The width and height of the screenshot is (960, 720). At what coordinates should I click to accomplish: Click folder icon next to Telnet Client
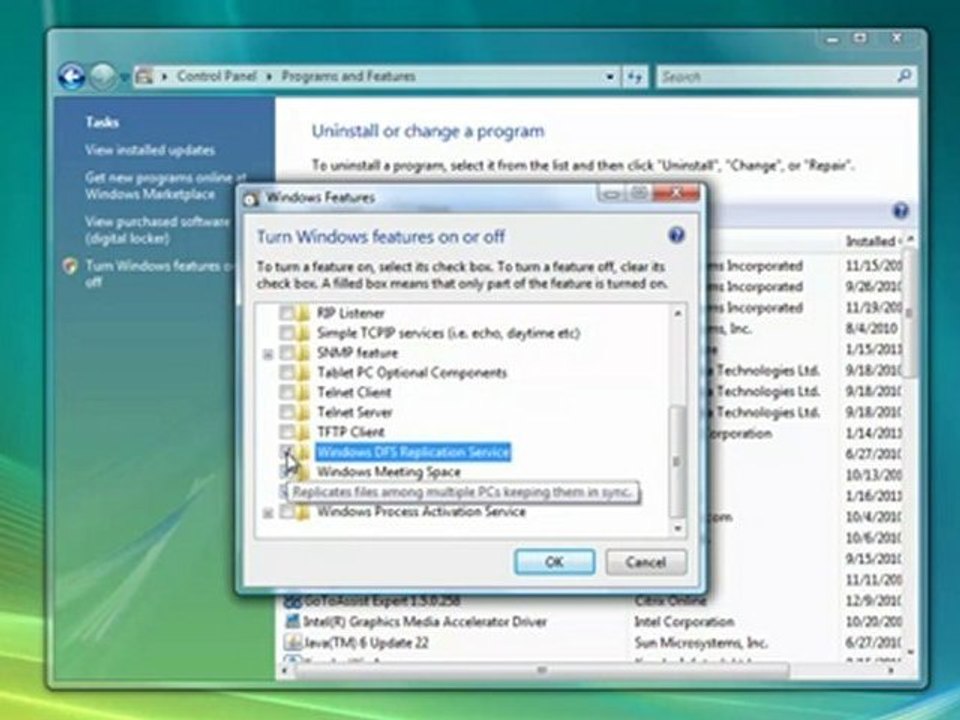[303, 392]
